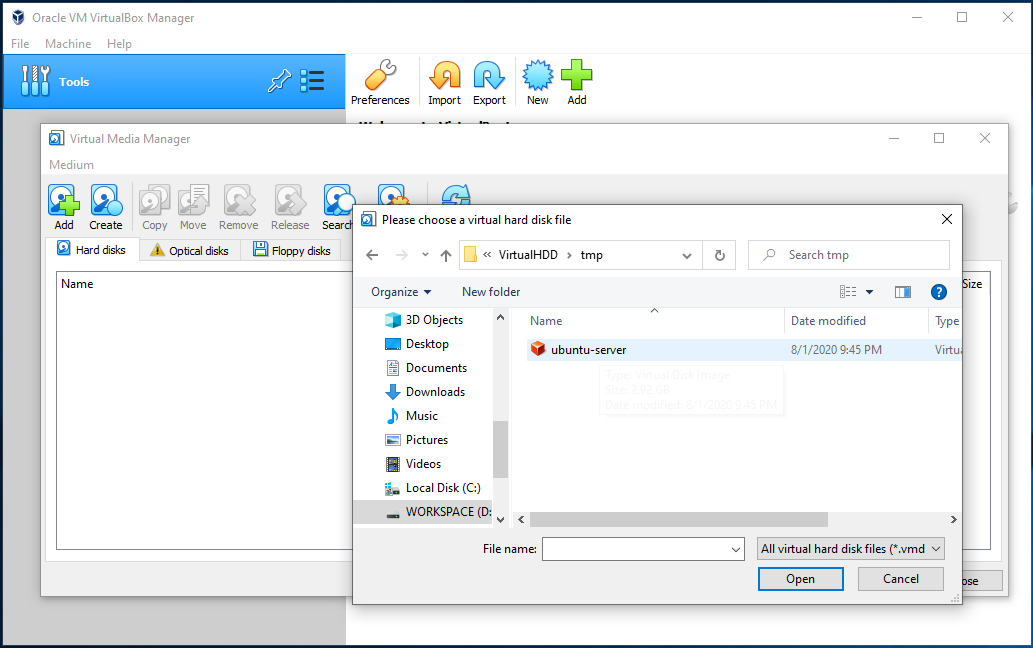Switch to the Optical disks tab
The image size is (1033, 648).
pyautogui.click(x=190, y=251)
